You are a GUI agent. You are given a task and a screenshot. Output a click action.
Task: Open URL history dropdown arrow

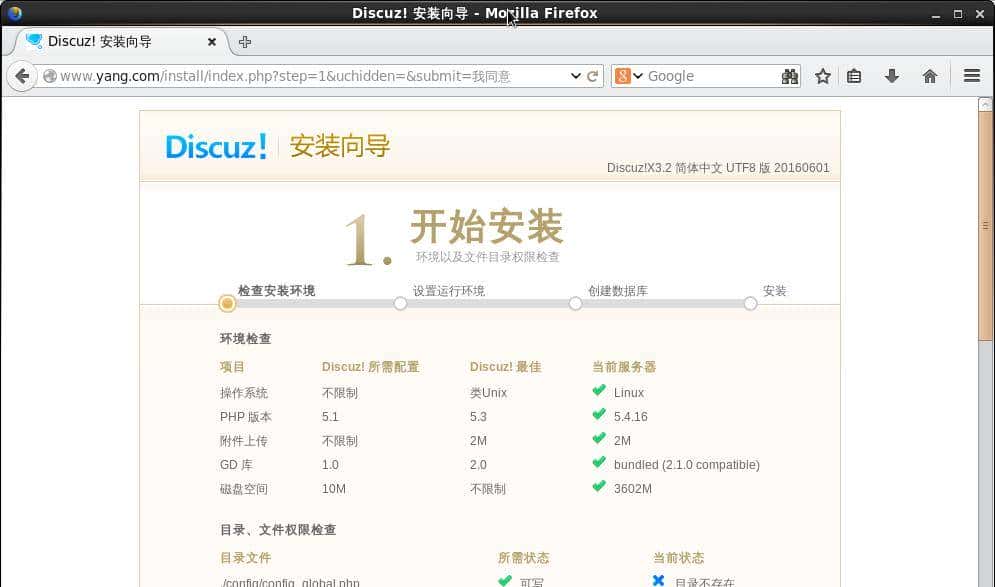click(x=576, y=76)
